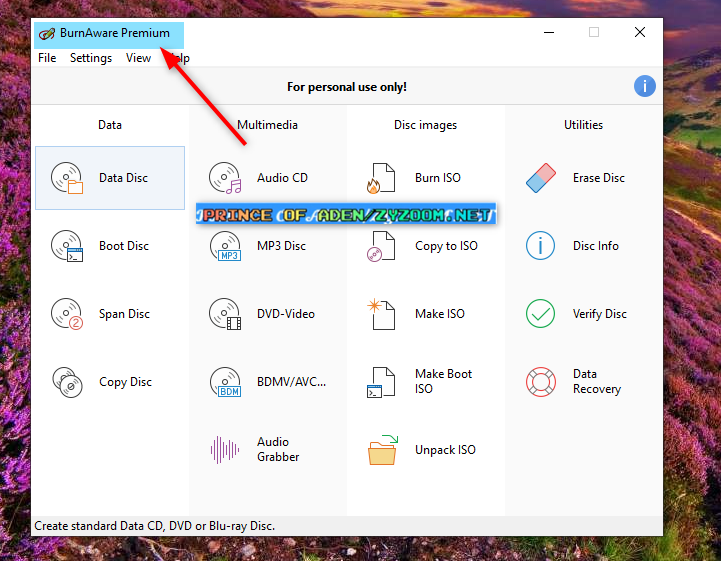This screenshot has height=561, width=721.
Task: Minimize the BurnAware window
Action: tap(549, 32)
